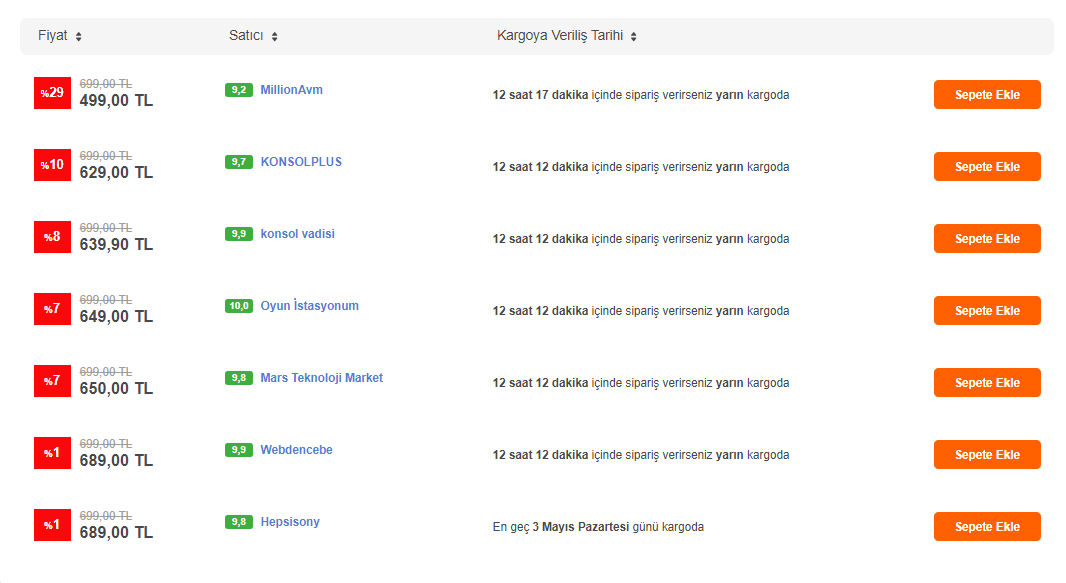Add Hepsisony offer to cart

[987, 527]
